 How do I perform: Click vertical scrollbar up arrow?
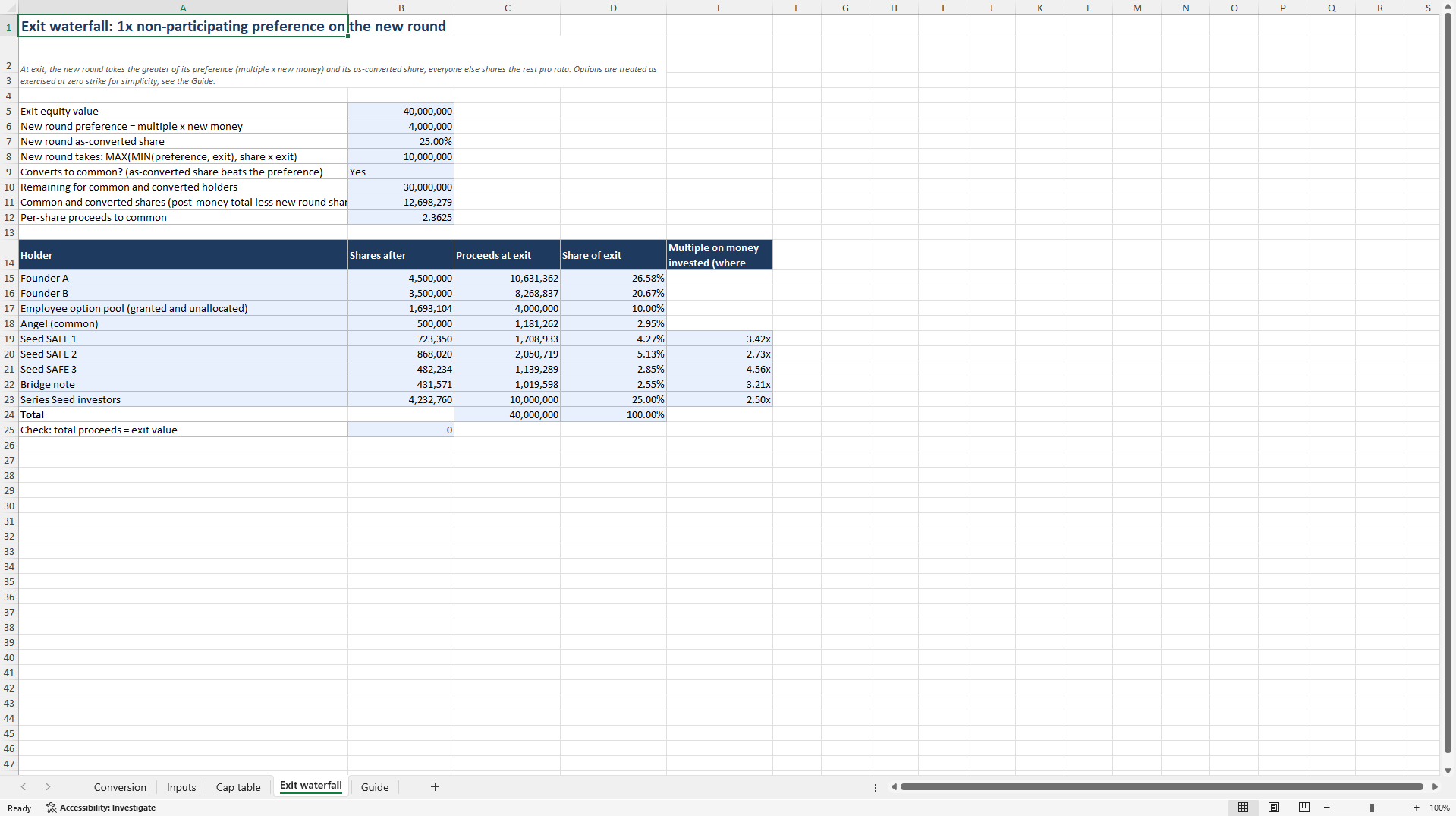point(1448,6)
